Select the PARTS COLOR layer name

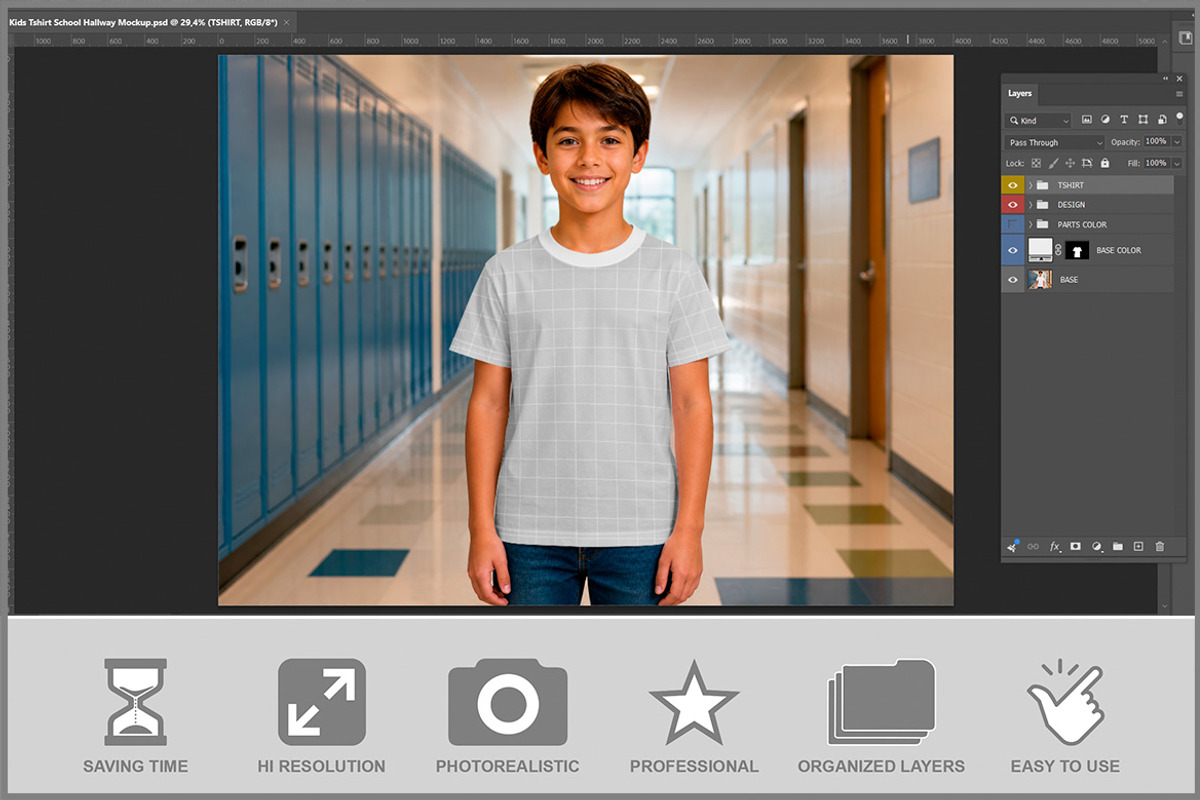pyautogui.click(x=1082, y=225)
